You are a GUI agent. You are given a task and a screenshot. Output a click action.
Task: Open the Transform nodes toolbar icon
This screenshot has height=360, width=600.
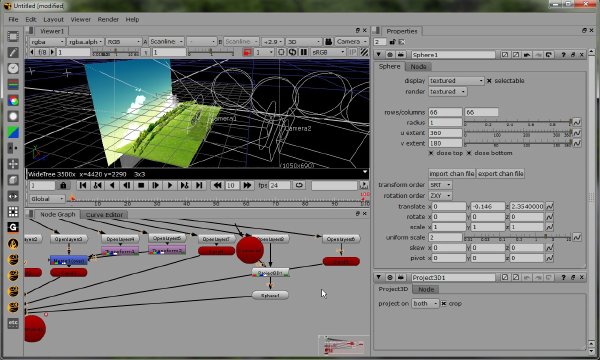[x=13, y=164]
